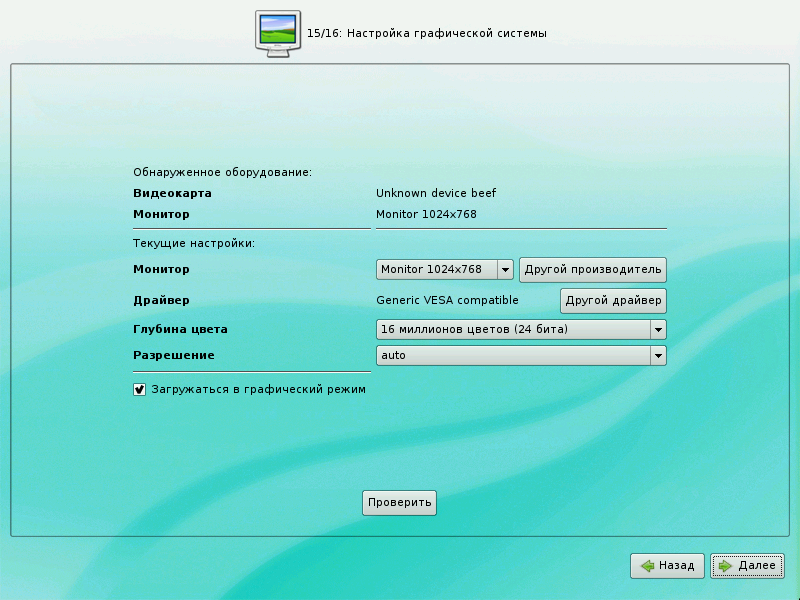This screenshot has width=800, height=600.
Task: Click the green forward arrow icon
Action: [x=726, y=566]
